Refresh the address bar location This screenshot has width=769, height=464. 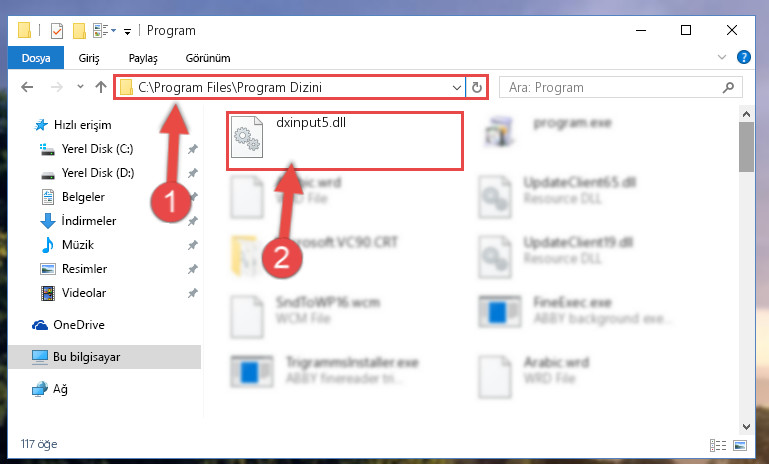click(x=477, y=88)
